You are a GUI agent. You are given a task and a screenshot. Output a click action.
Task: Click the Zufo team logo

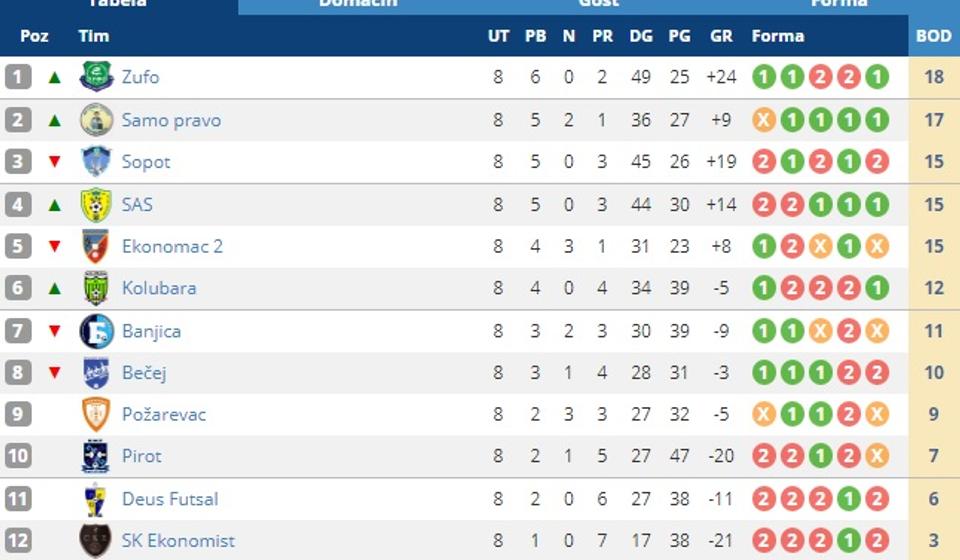coord(96,77)
